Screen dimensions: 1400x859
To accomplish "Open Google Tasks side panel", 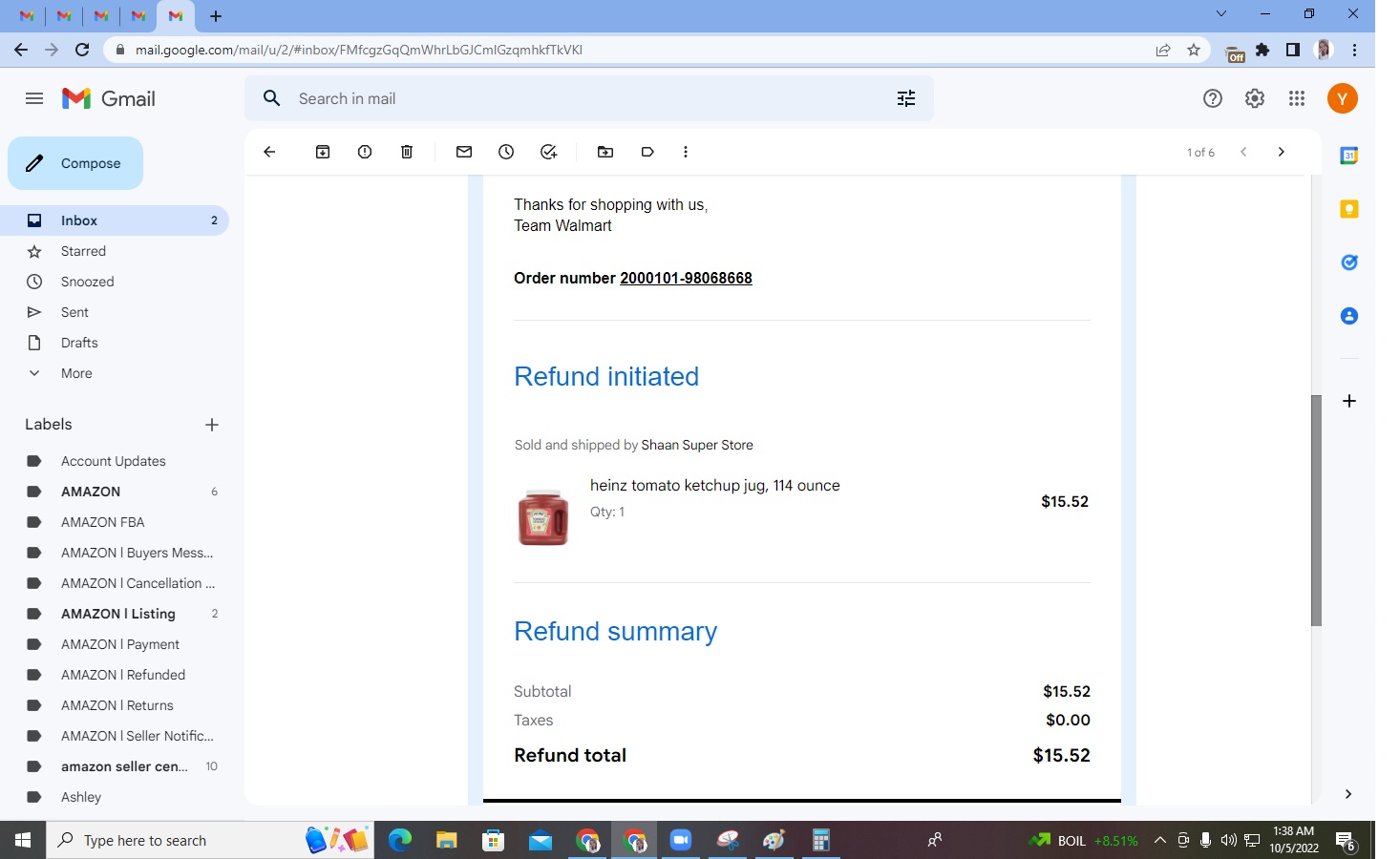I will (x=1349, y=262).
